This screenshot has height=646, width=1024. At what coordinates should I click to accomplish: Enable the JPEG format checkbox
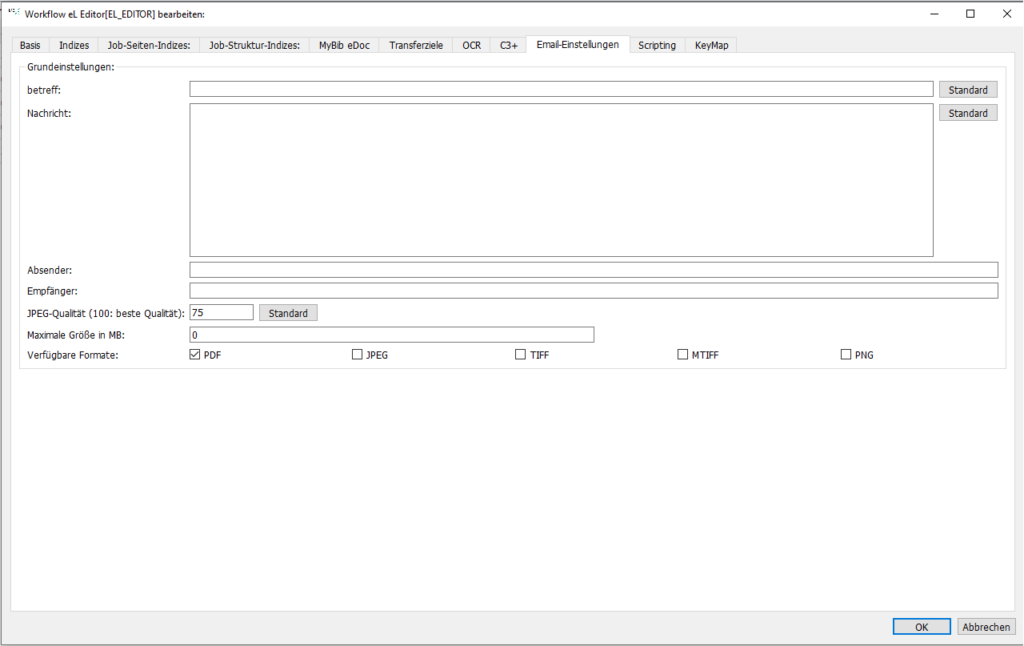coord(357,355)
